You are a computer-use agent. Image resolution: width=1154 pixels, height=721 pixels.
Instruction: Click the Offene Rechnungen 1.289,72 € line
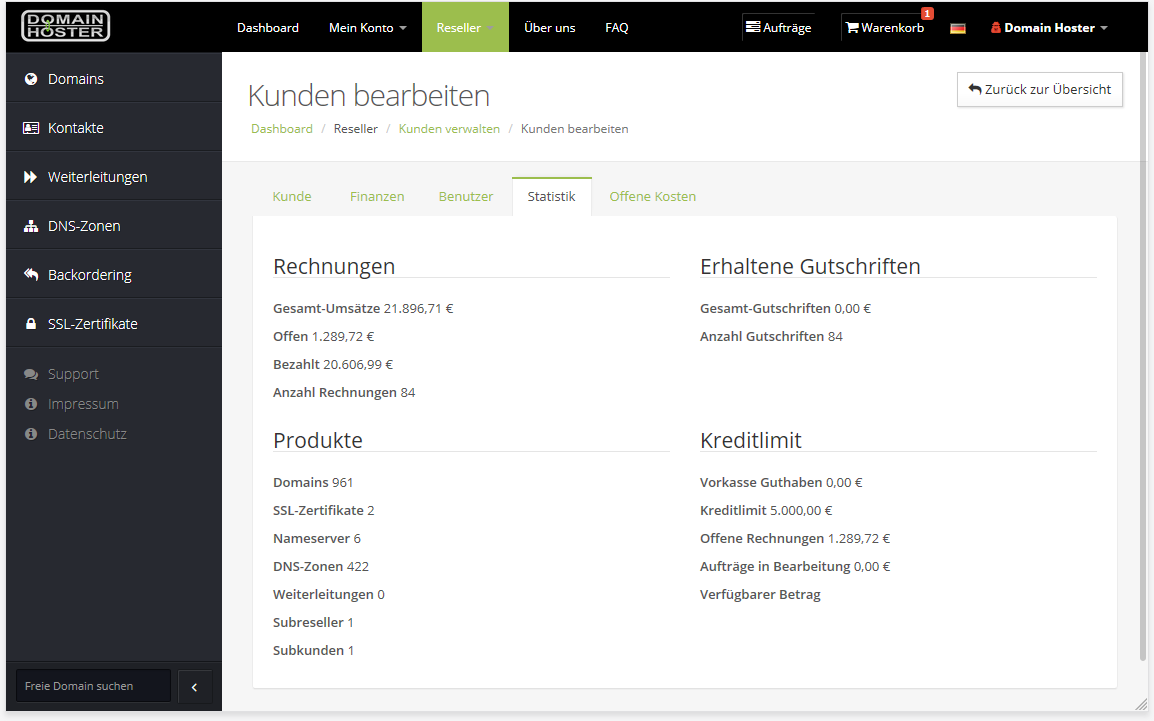coord(795,539)
